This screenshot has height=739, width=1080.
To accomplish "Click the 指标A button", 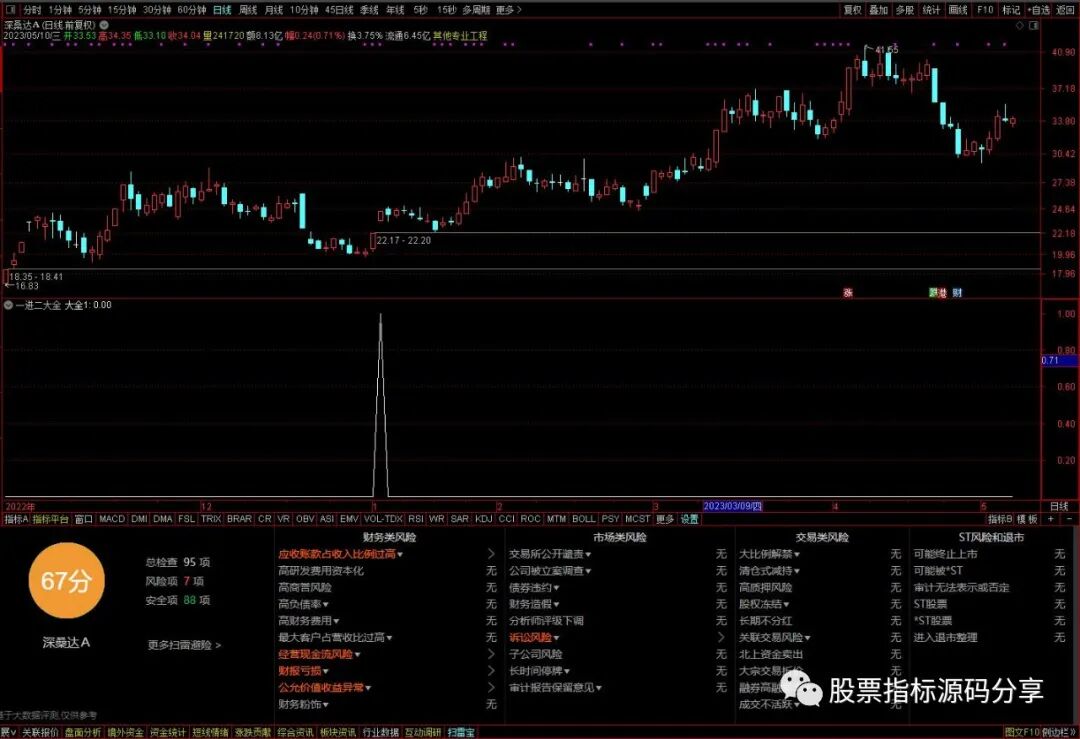I will point(16,519).
